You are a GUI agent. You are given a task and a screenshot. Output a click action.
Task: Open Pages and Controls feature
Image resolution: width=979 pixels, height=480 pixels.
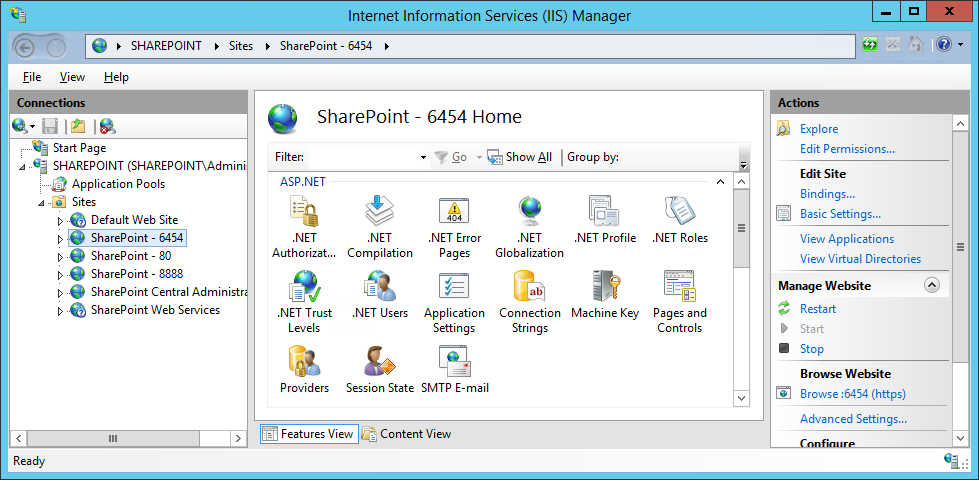(679, 302)
